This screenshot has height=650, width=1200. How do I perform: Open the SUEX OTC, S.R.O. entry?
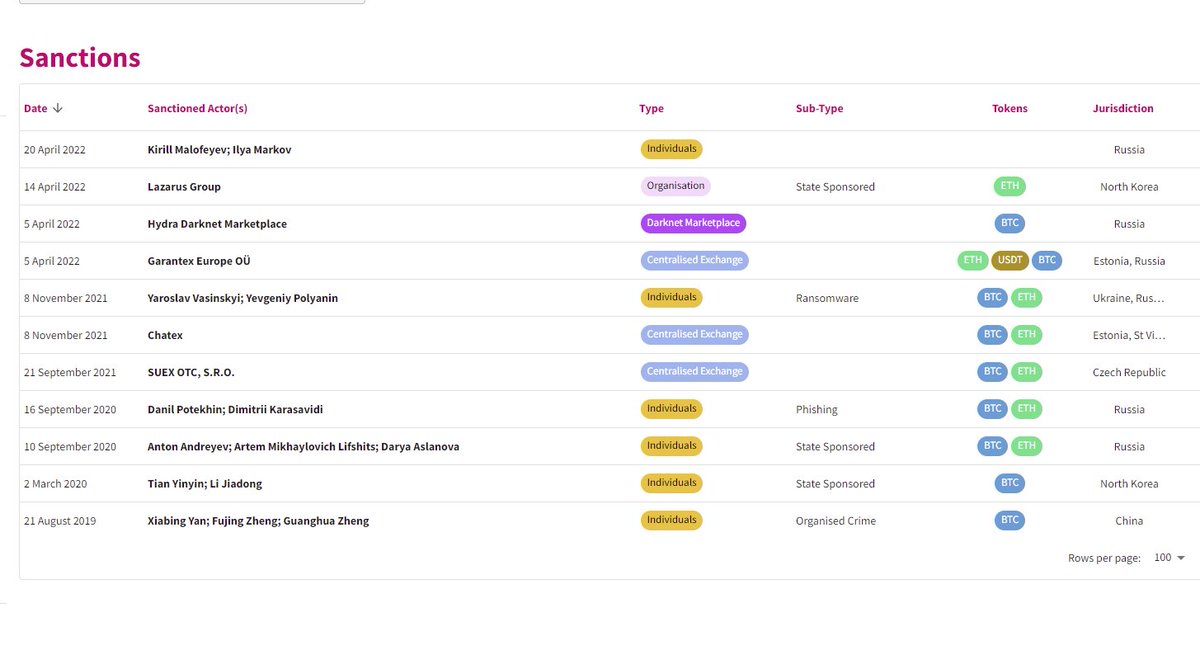pos(191,372)
